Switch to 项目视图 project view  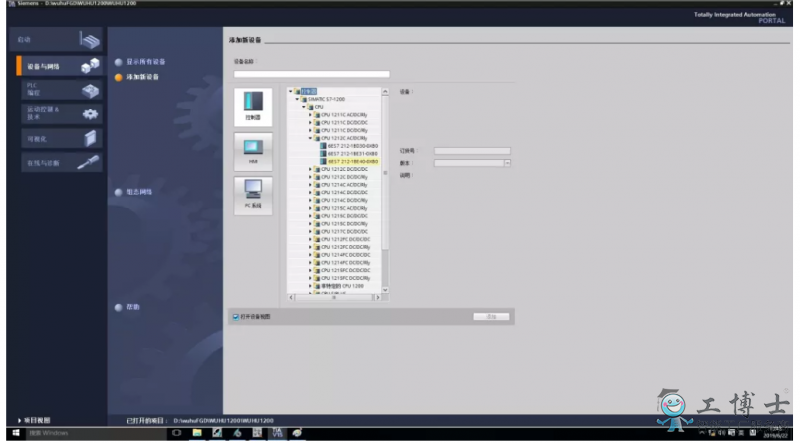tap(34, 421)
